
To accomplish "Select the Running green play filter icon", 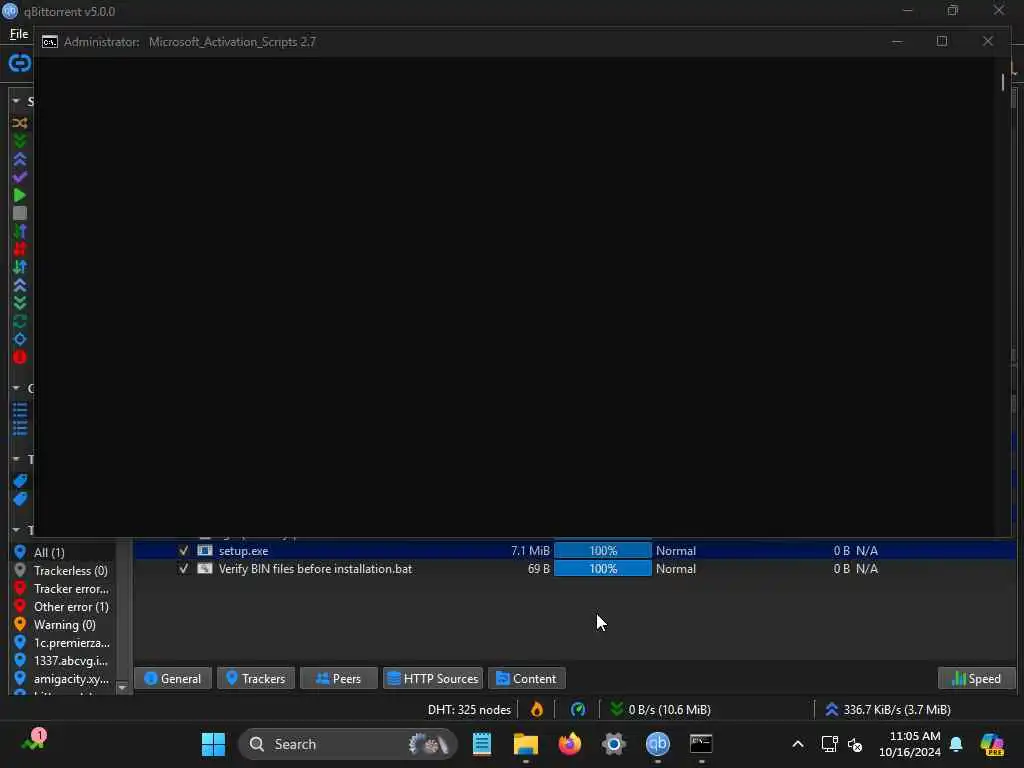I will (x=20, y=195).
